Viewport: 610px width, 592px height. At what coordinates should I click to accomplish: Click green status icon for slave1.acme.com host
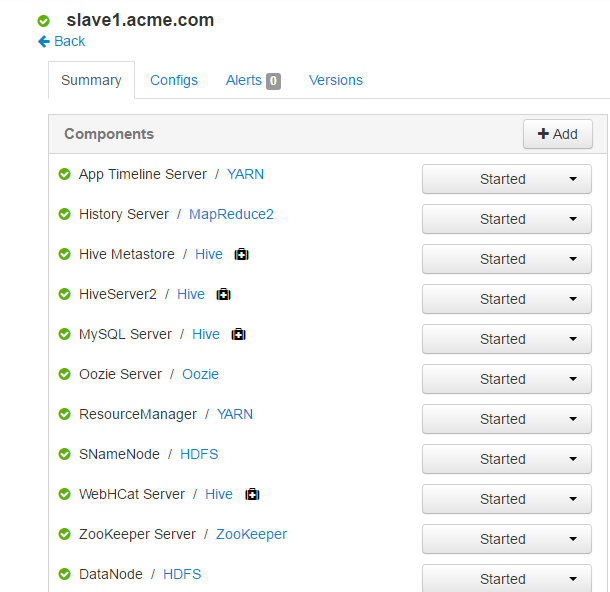pyautogui.click(x=44, y=21)
